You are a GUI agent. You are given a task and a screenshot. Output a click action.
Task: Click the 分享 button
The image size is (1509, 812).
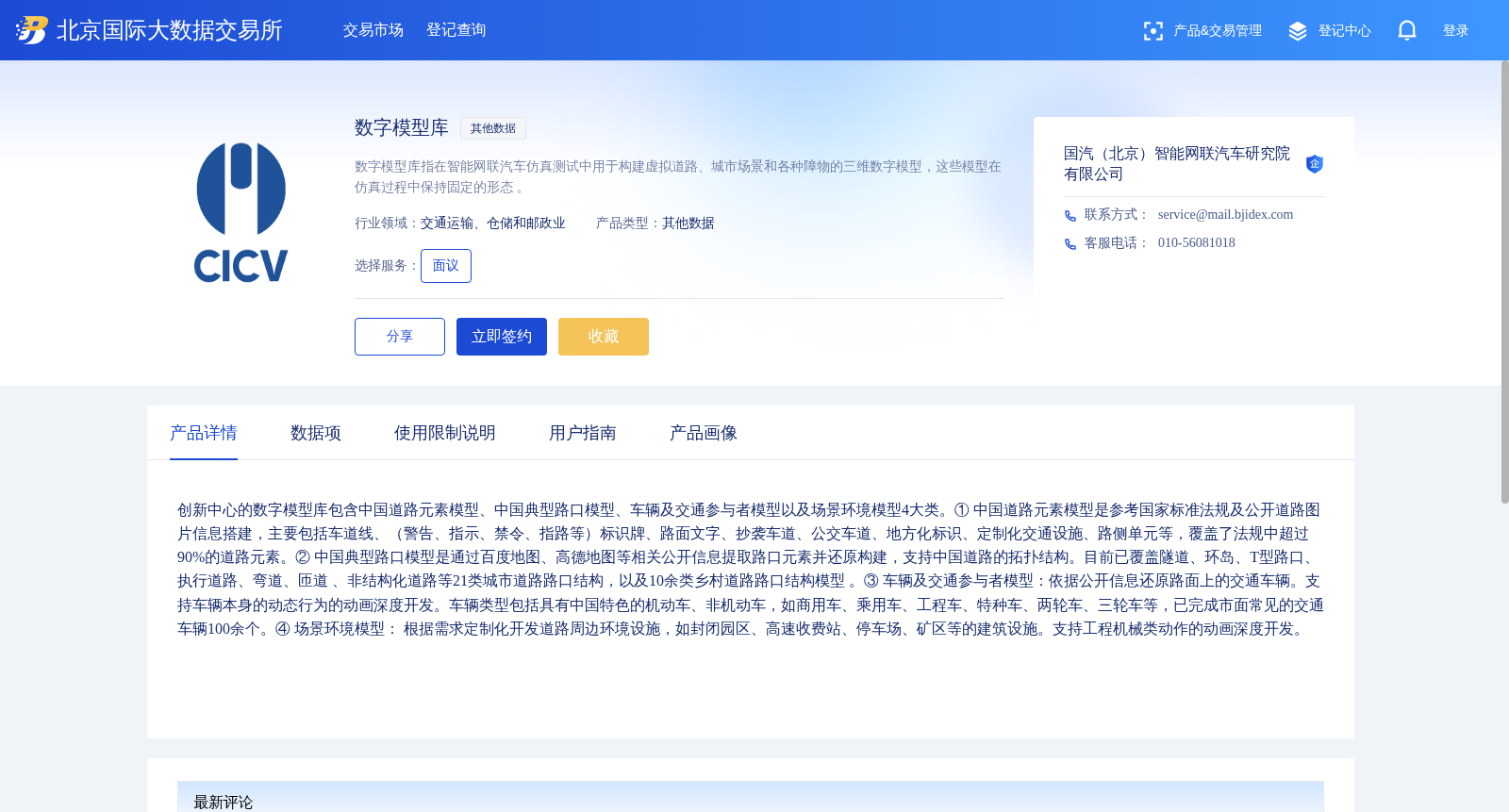click(400, 337)
